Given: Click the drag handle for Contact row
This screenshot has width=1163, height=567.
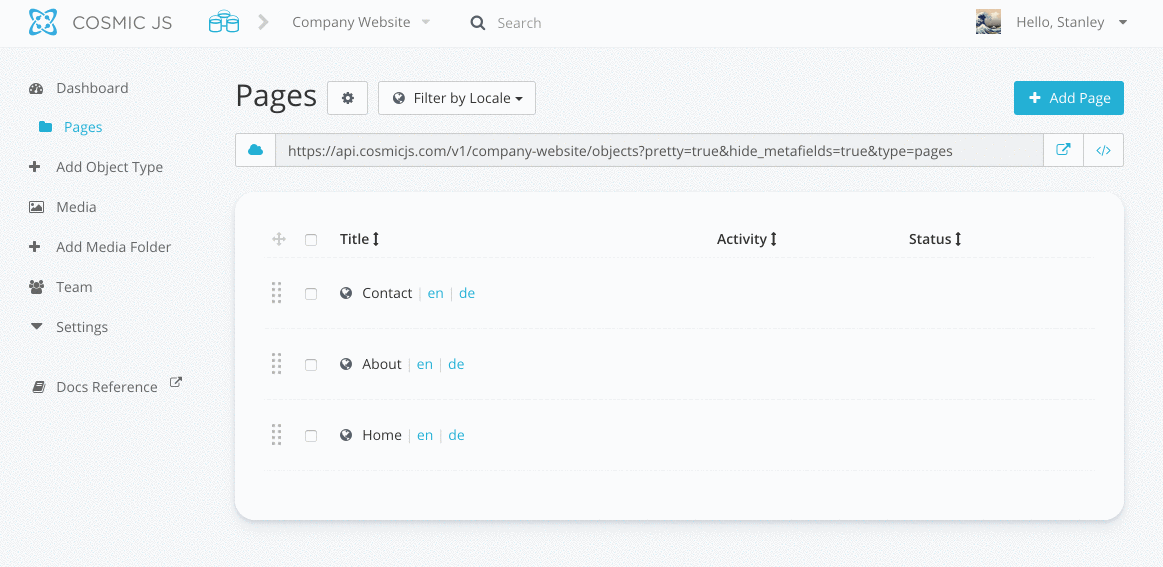Looking at the screenshot, I should pyautogui.click(x=277, y=293).
